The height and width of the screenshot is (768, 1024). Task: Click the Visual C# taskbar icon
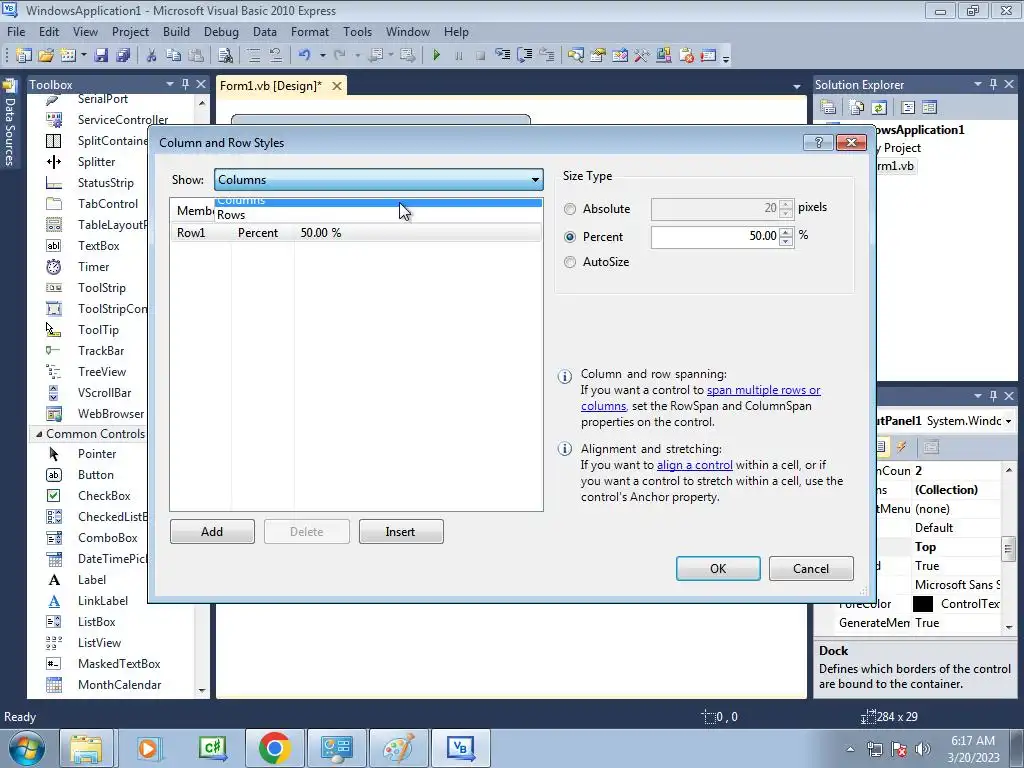click(x=212, y=748)
